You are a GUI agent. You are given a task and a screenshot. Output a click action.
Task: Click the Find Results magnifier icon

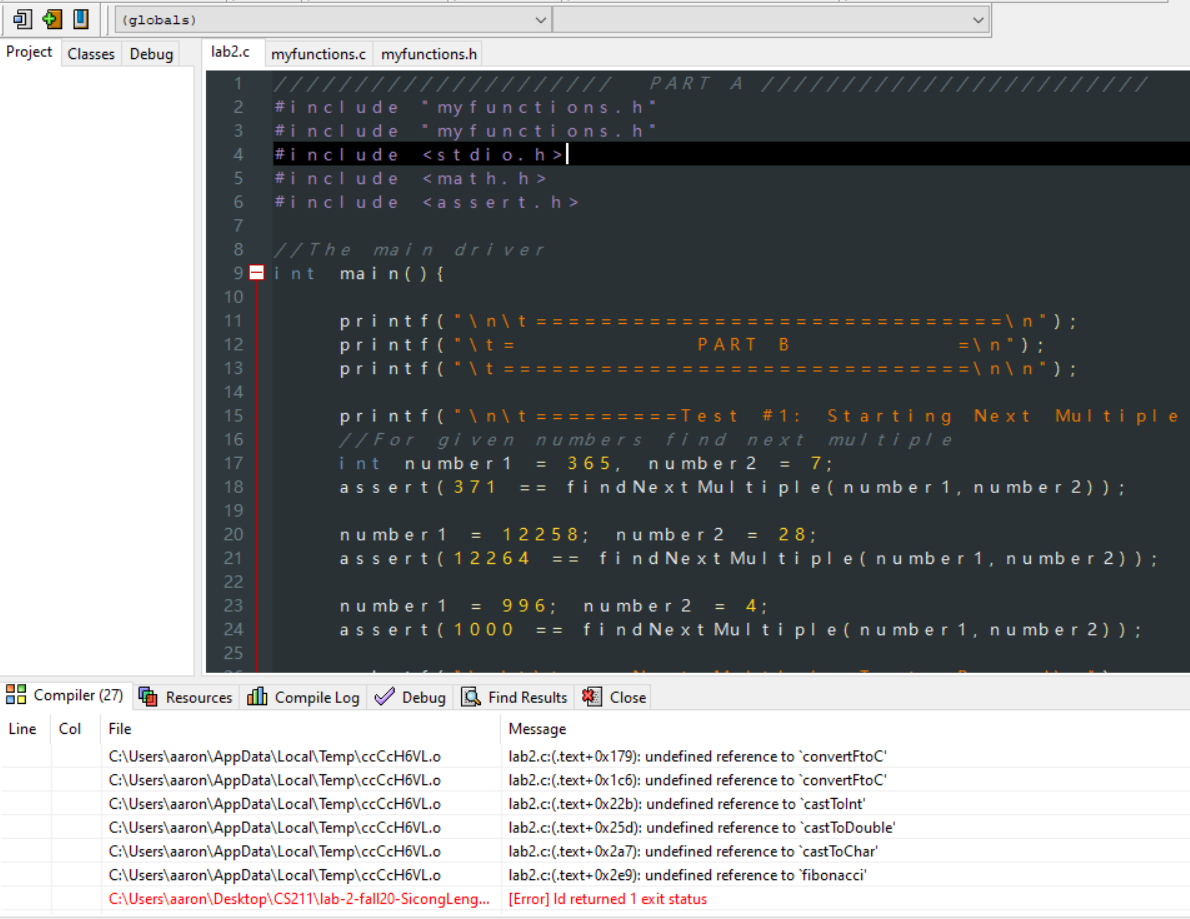click(x=470, y=697)
